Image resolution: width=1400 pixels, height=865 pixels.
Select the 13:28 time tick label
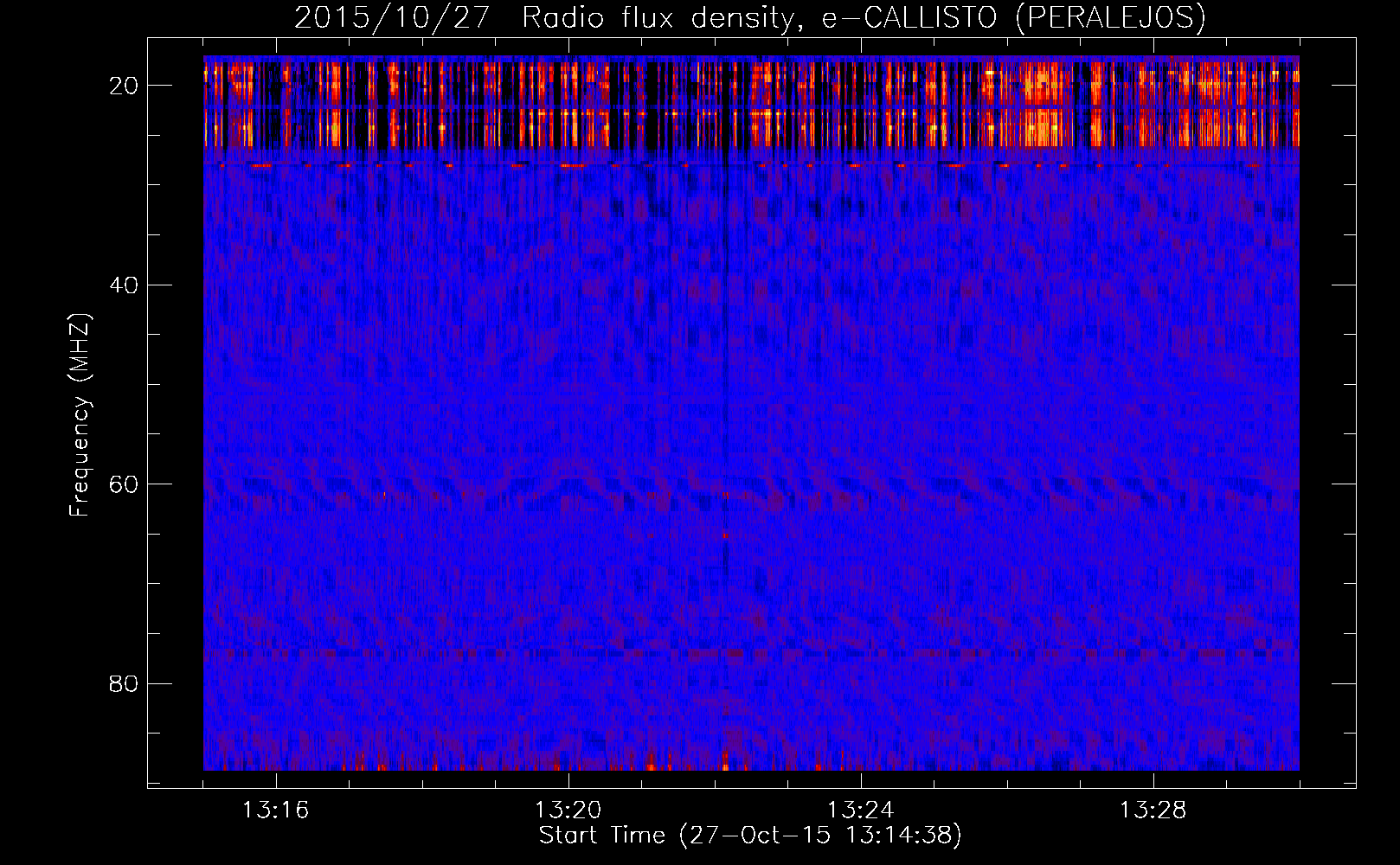1153,811
